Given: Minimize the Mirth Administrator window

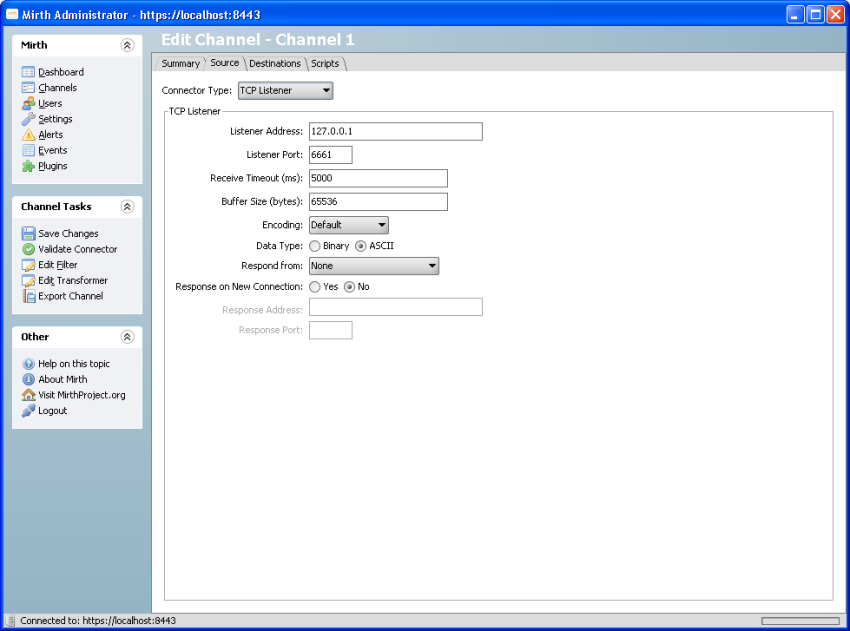Looking at the screenshot, I should (795, 15).
